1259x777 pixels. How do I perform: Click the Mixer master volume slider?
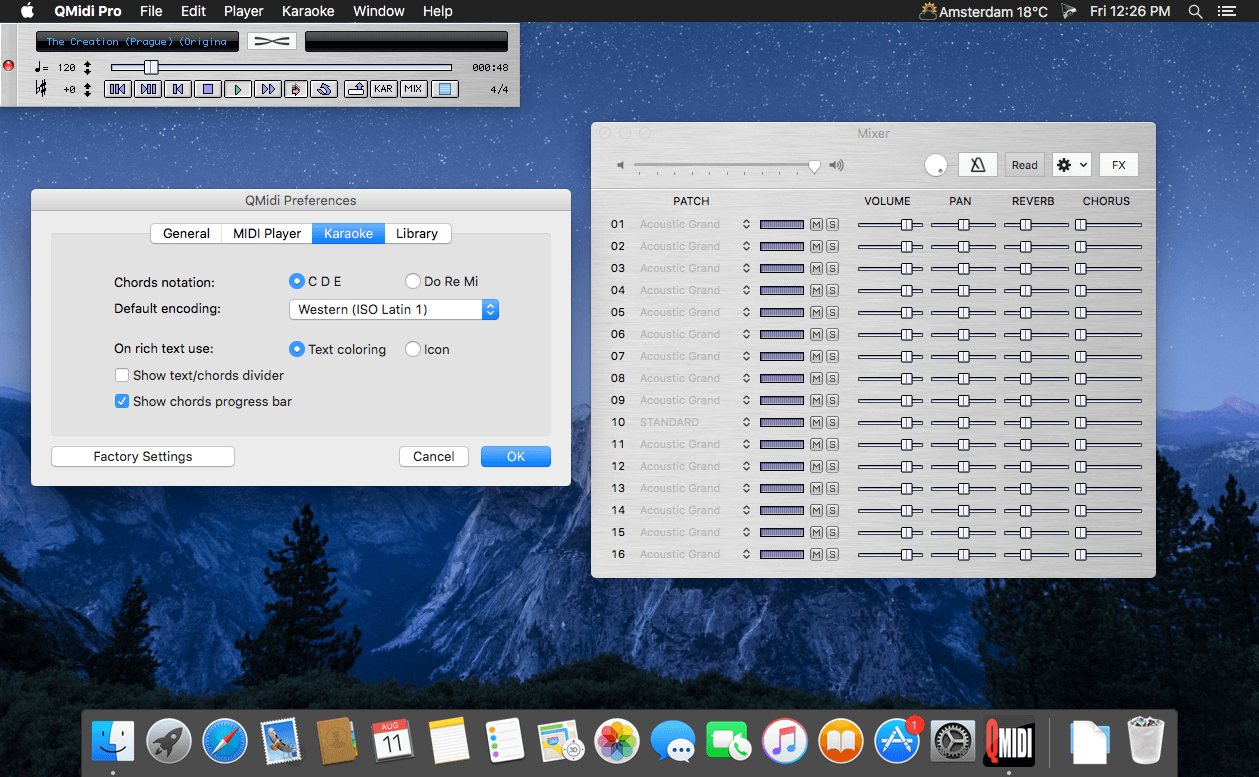click(x=727, y=165)
